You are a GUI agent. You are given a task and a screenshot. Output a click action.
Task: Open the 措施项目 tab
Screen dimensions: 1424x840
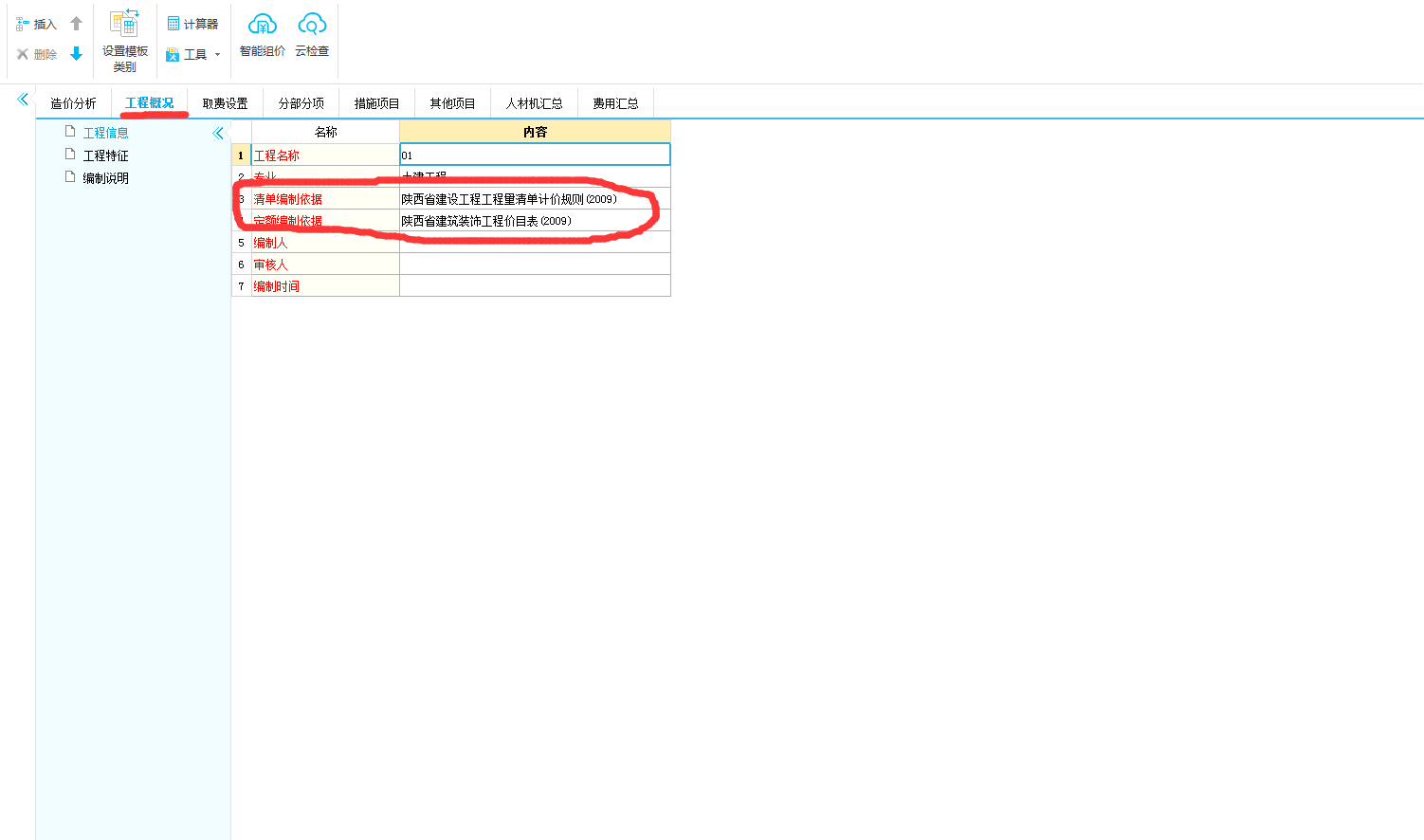377,103
